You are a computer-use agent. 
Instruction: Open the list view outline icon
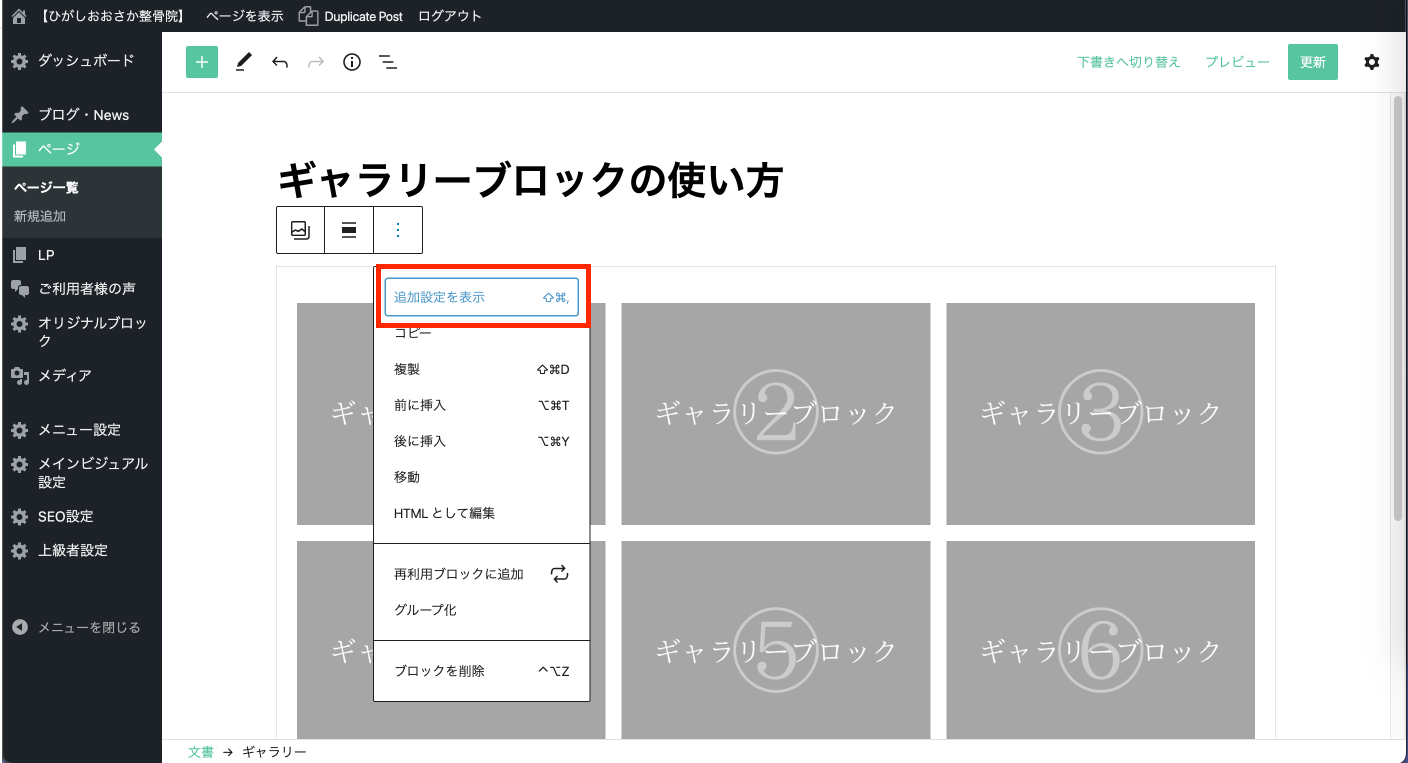388,62
